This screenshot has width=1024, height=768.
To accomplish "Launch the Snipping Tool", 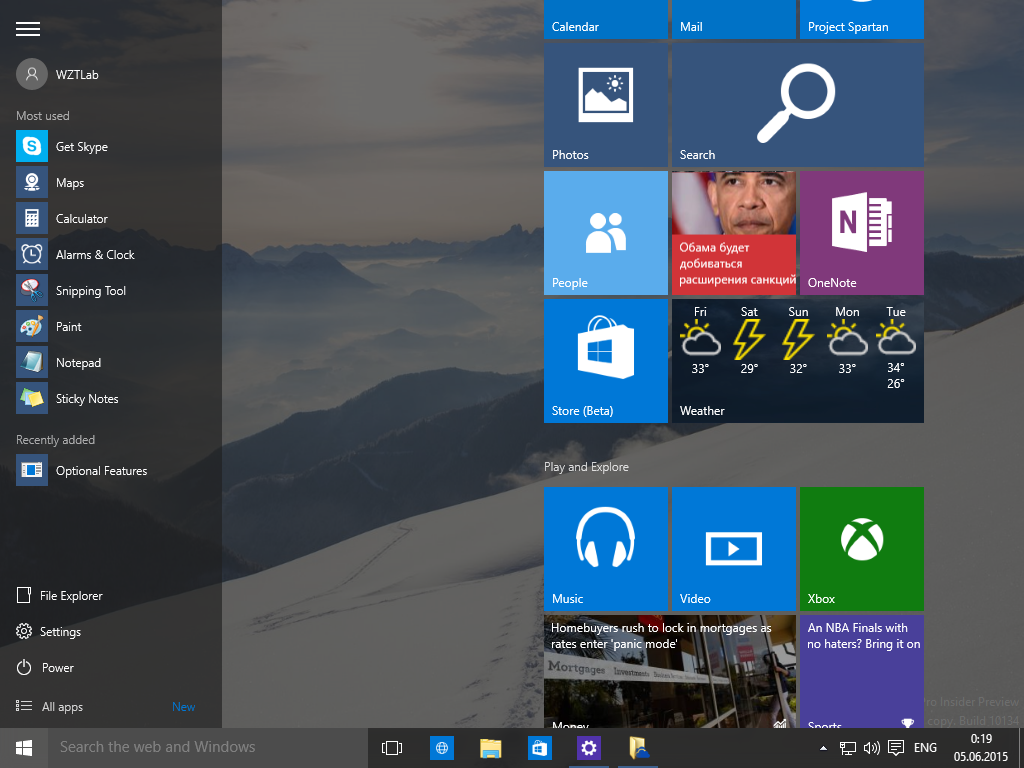I will click(x=111, y=290).
